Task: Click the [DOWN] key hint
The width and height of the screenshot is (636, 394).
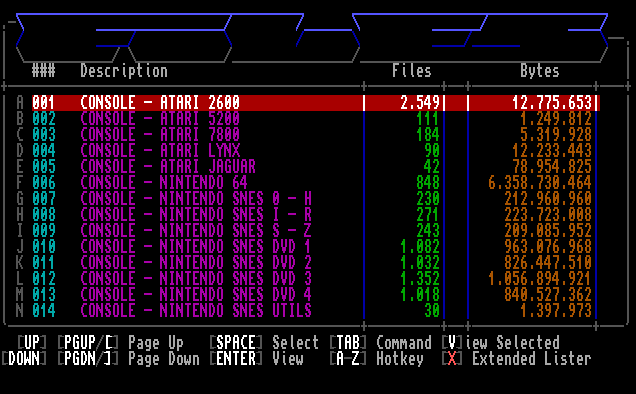Action: [x=24, y=359]
